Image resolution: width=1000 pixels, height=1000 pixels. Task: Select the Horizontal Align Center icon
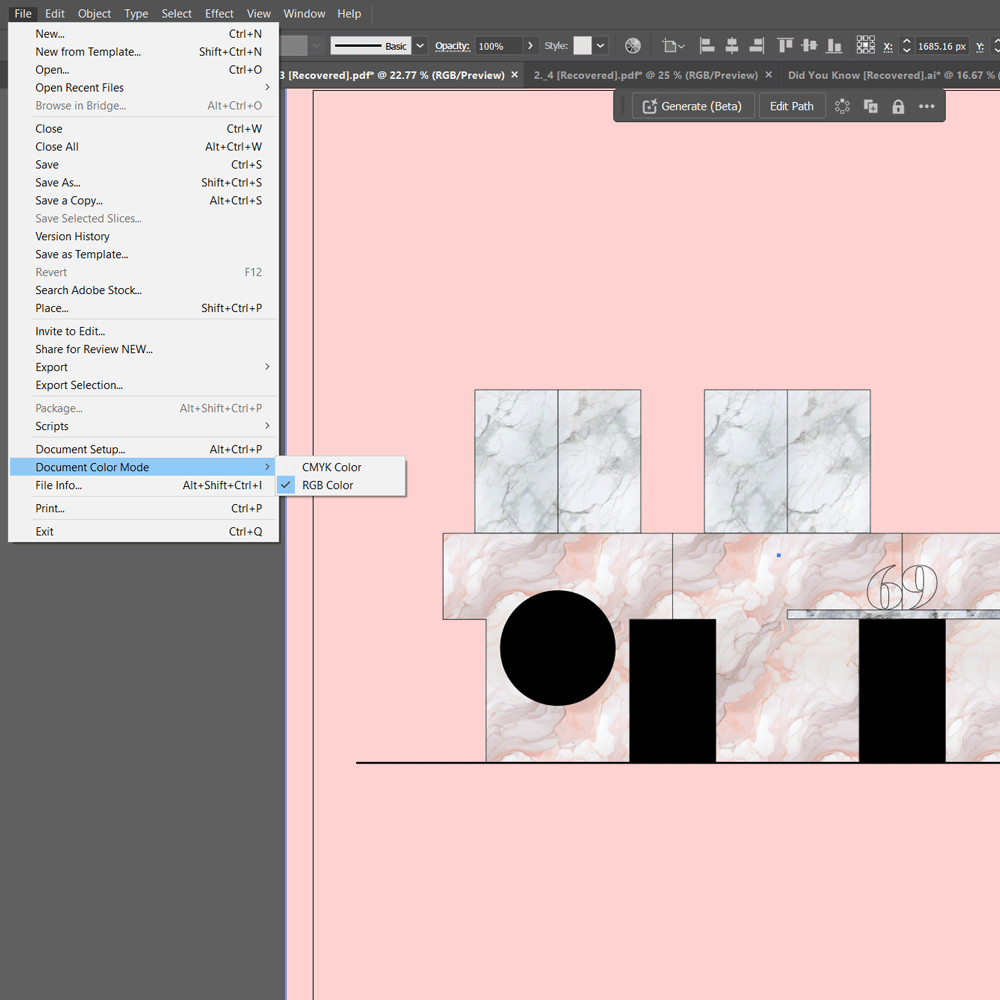pos(731,45)
